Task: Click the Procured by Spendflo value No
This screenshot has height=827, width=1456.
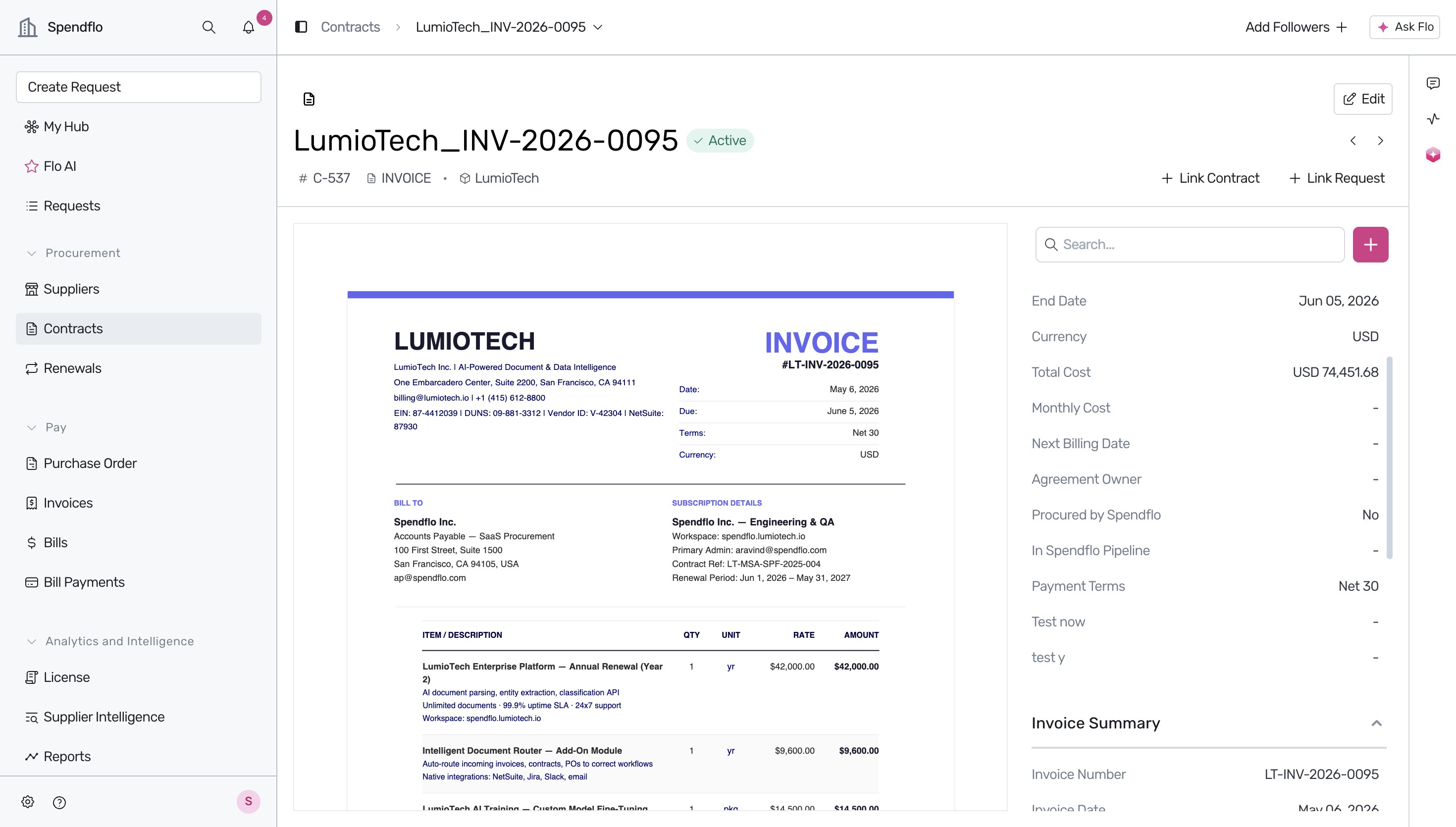Action: (x=1370, y=515)
